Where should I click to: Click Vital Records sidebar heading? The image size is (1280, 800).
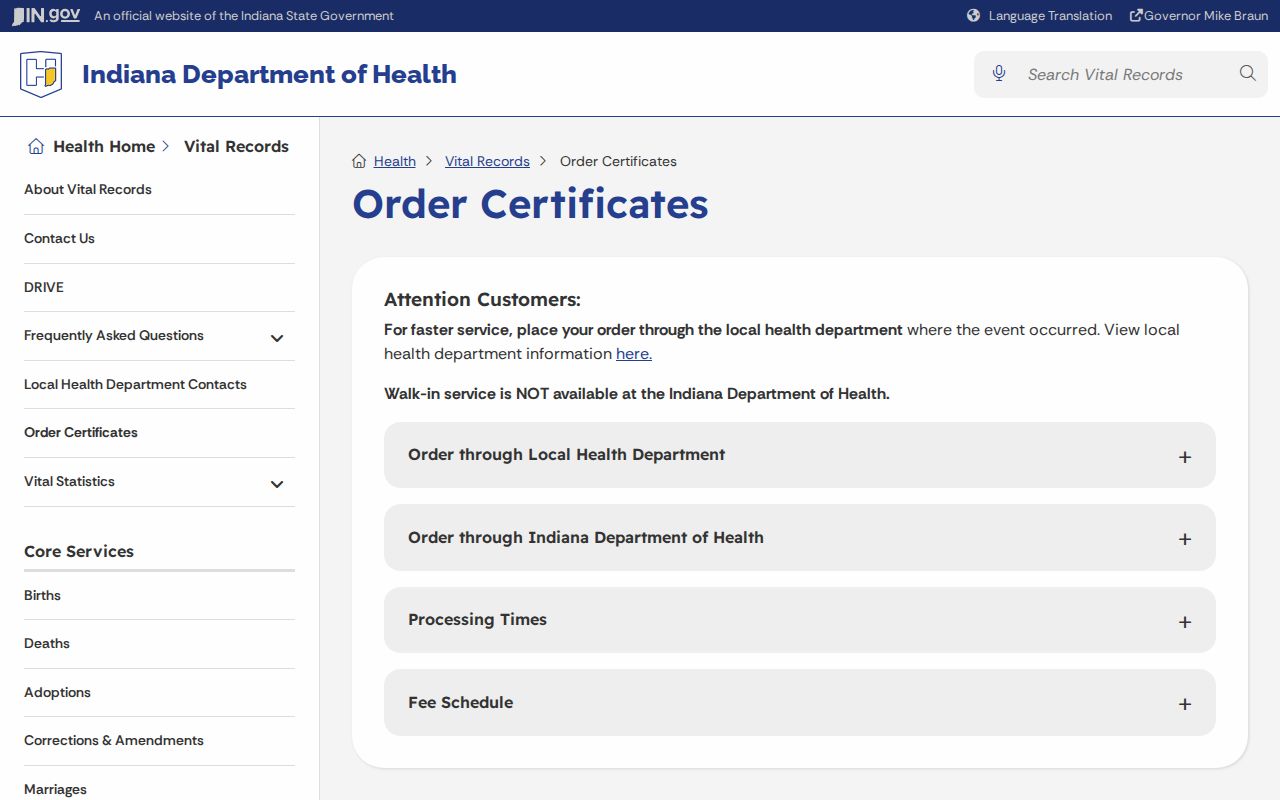pyautogui.click(x=236, y=146)
